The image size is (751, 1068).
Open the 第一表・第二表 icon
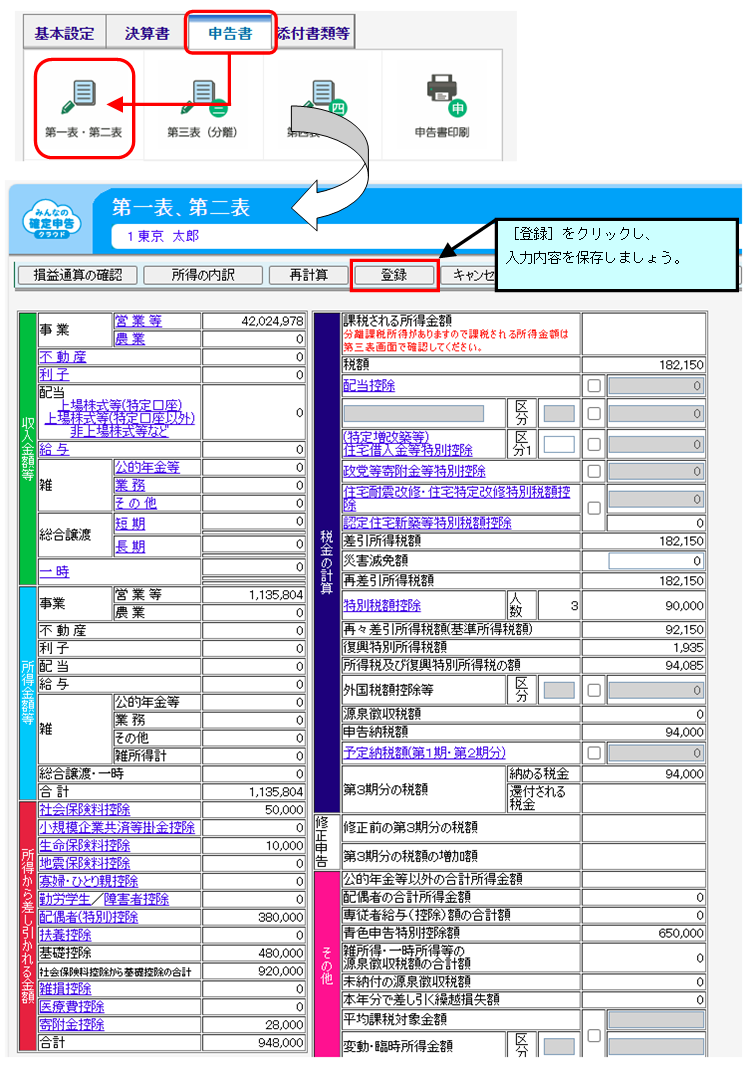84,109
